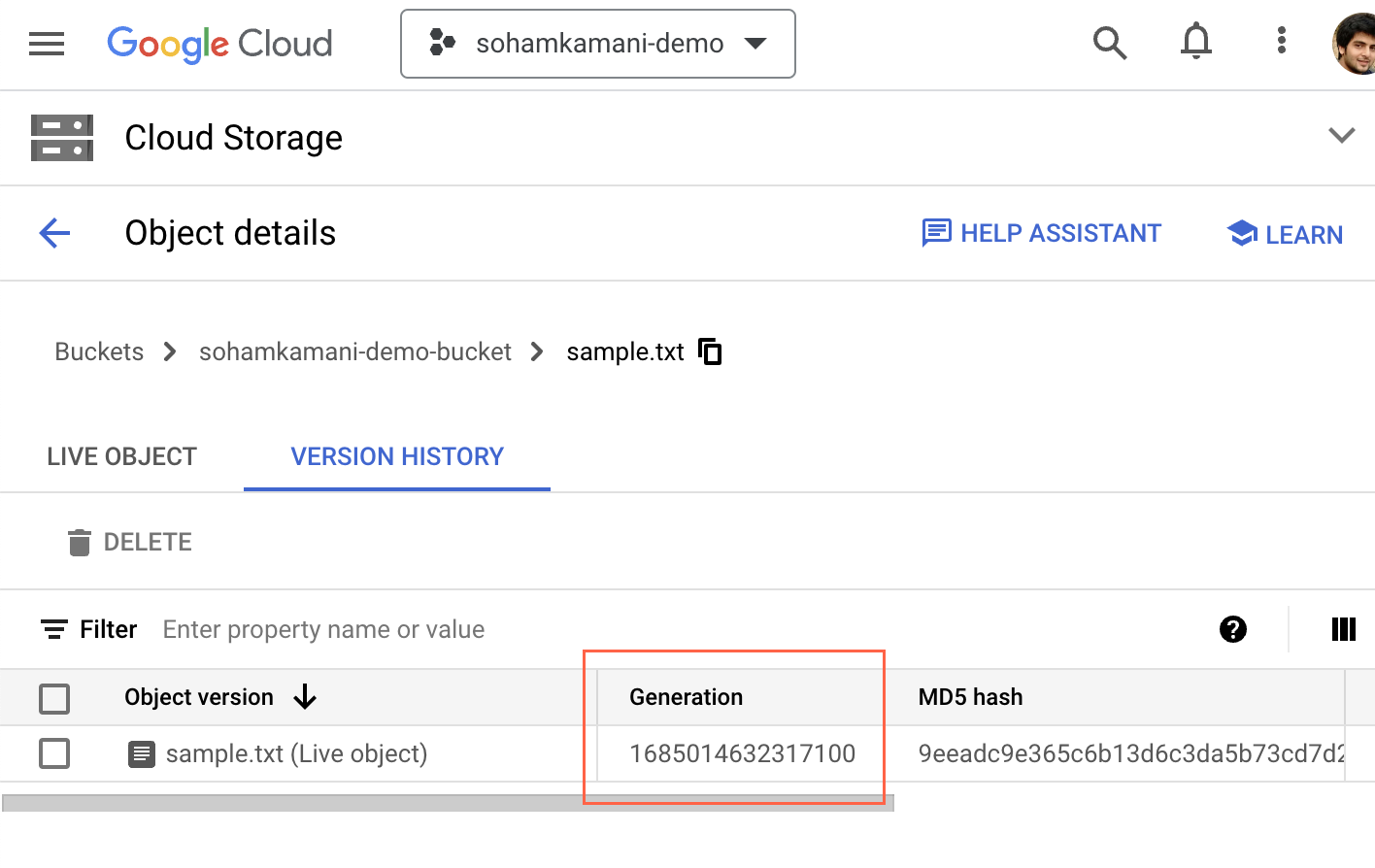Viewport: 1375px width, 868px height.
Task: Check the sample.txt live object row checkbox
Action: pos(54,753)
